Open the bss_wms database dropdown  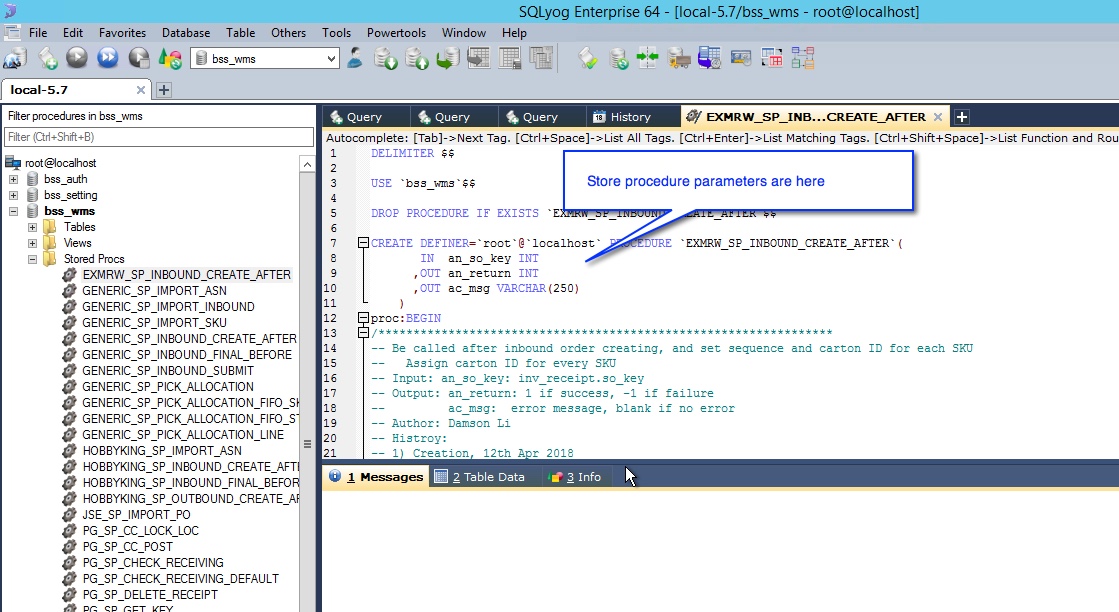pyautogui.click(x=331, y=59)
